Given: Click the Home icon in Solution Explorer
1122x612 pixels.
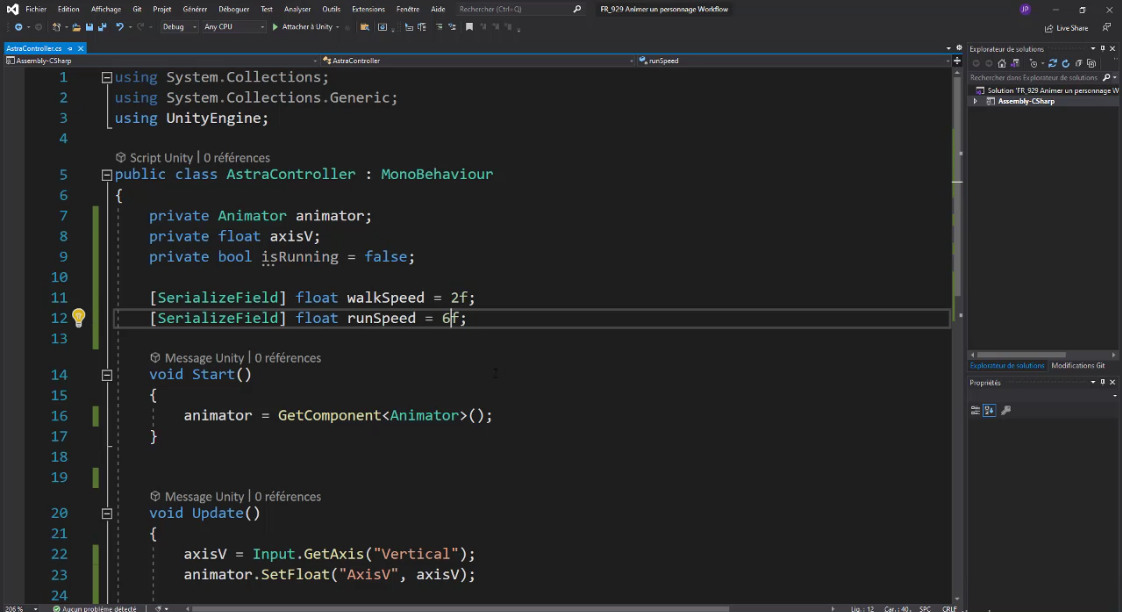Looking at the screenshot, I should pyautogui.click(x=1001, y=63).
